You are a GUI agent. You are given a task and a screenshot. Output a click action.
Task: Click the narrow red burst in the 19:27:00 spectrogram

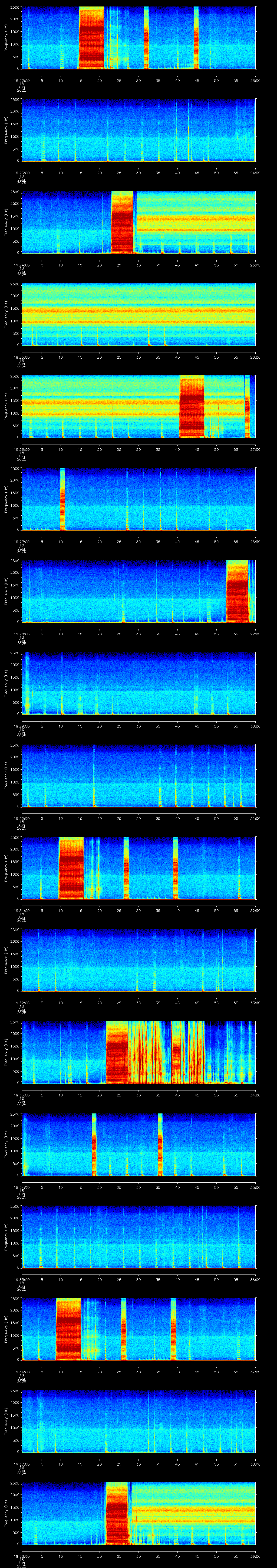click(63, 499)
